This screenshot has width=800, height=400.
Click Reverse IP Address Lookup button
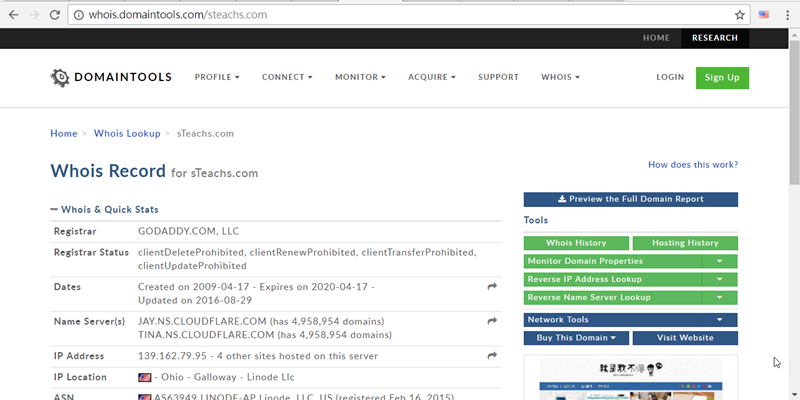click(613, 280)
